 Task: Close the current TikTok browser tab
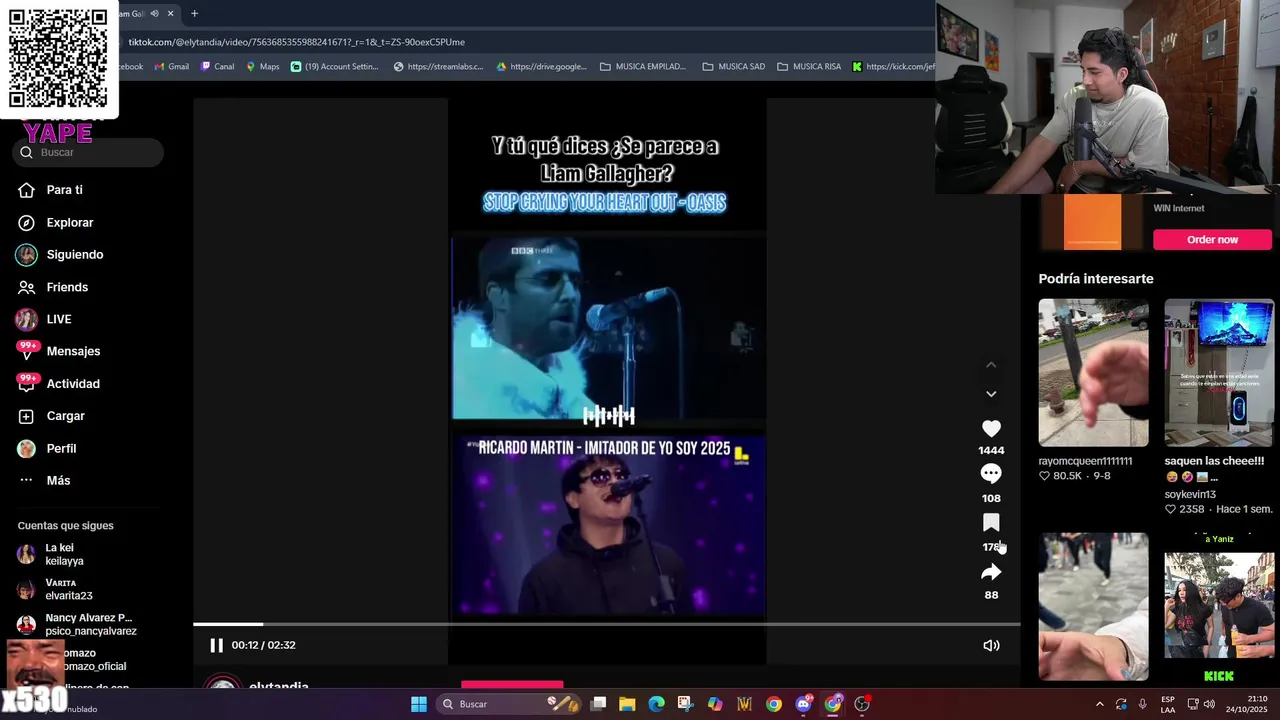[x=170, y=13]
